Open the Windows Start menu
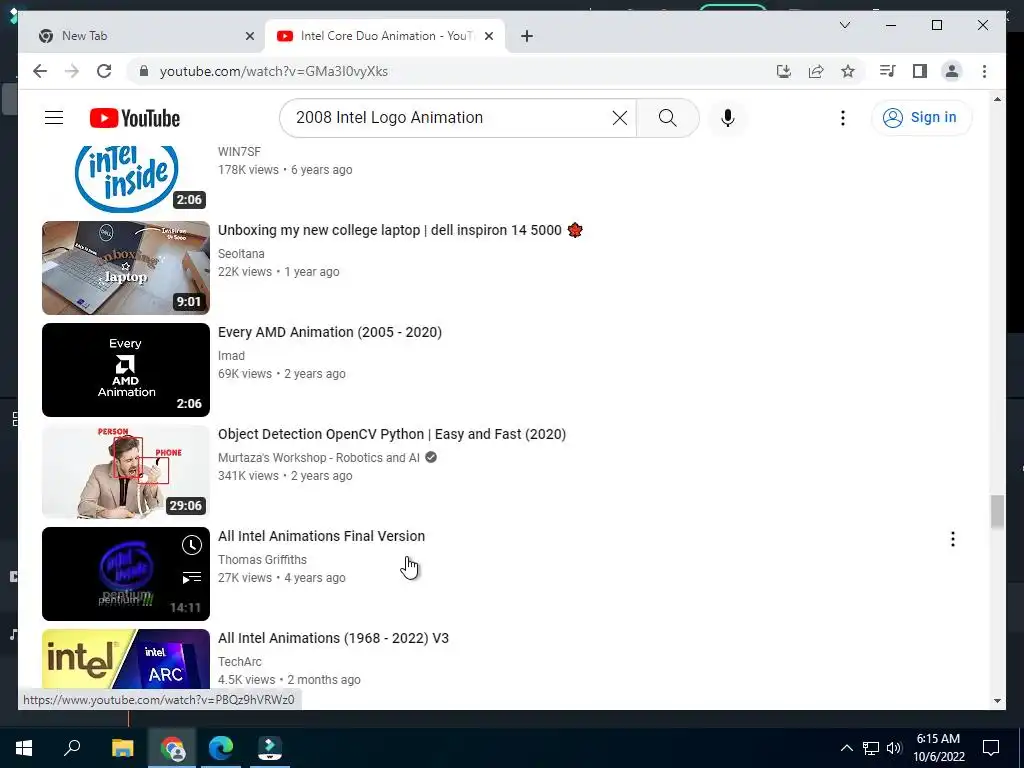This screenshot has width=1024, height=768. 24,748
